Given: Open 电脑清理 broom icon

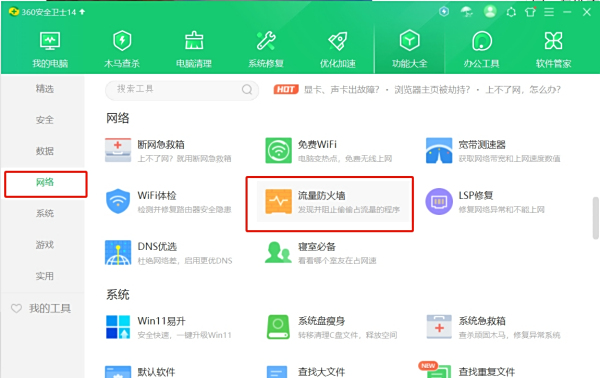Looking at the screenshot, I should (194, 41).
